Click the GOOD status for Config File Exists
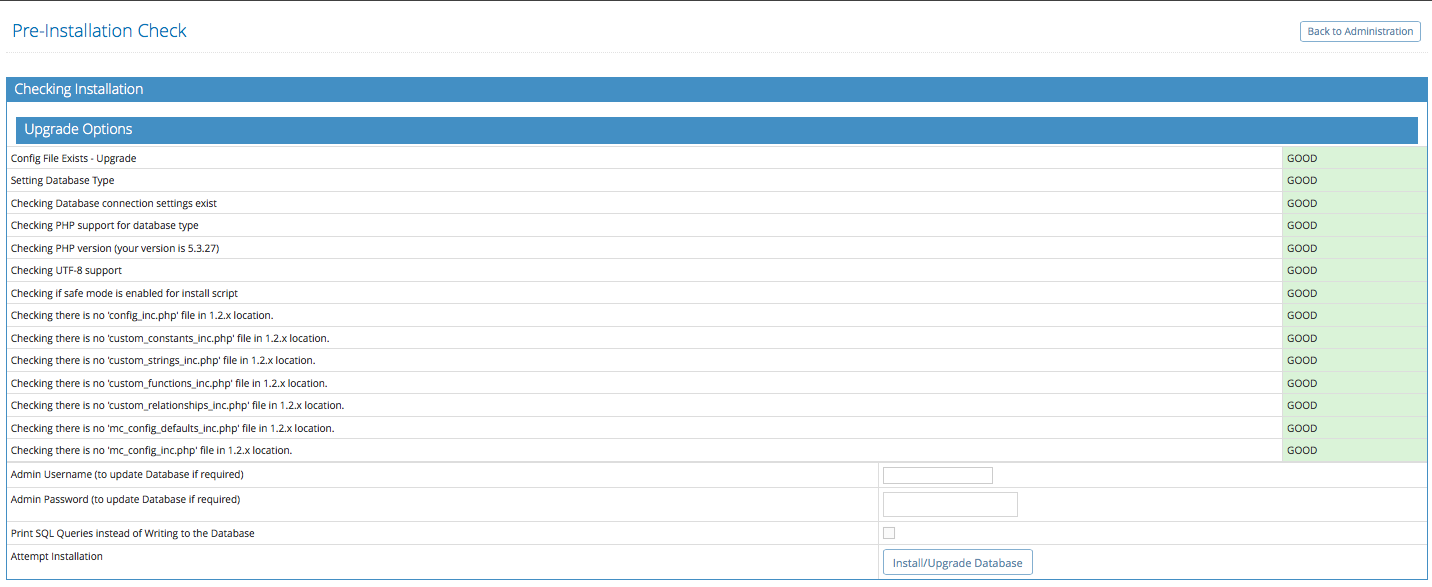This screenshot has width=1432, height=587. [x=1302, y=158]
